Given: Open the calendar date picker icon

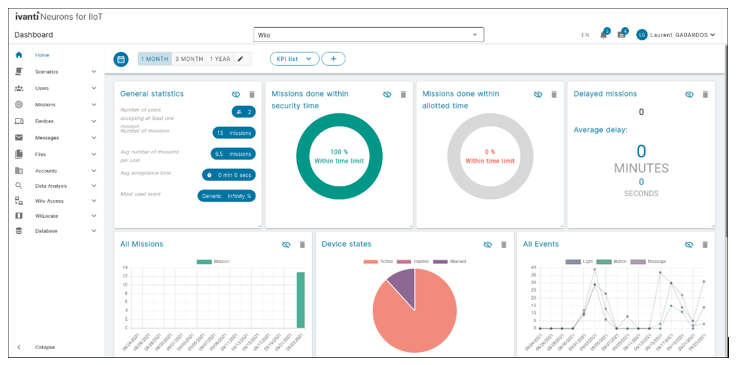Looking at the screenshot, I should click(121, 59).
